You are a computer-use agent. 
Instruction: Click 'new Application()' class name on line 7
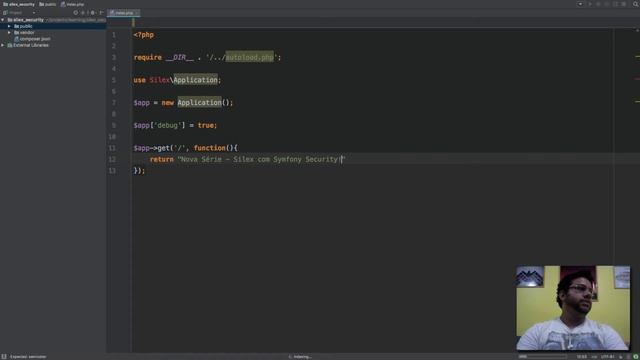click(x=199, y=102)
